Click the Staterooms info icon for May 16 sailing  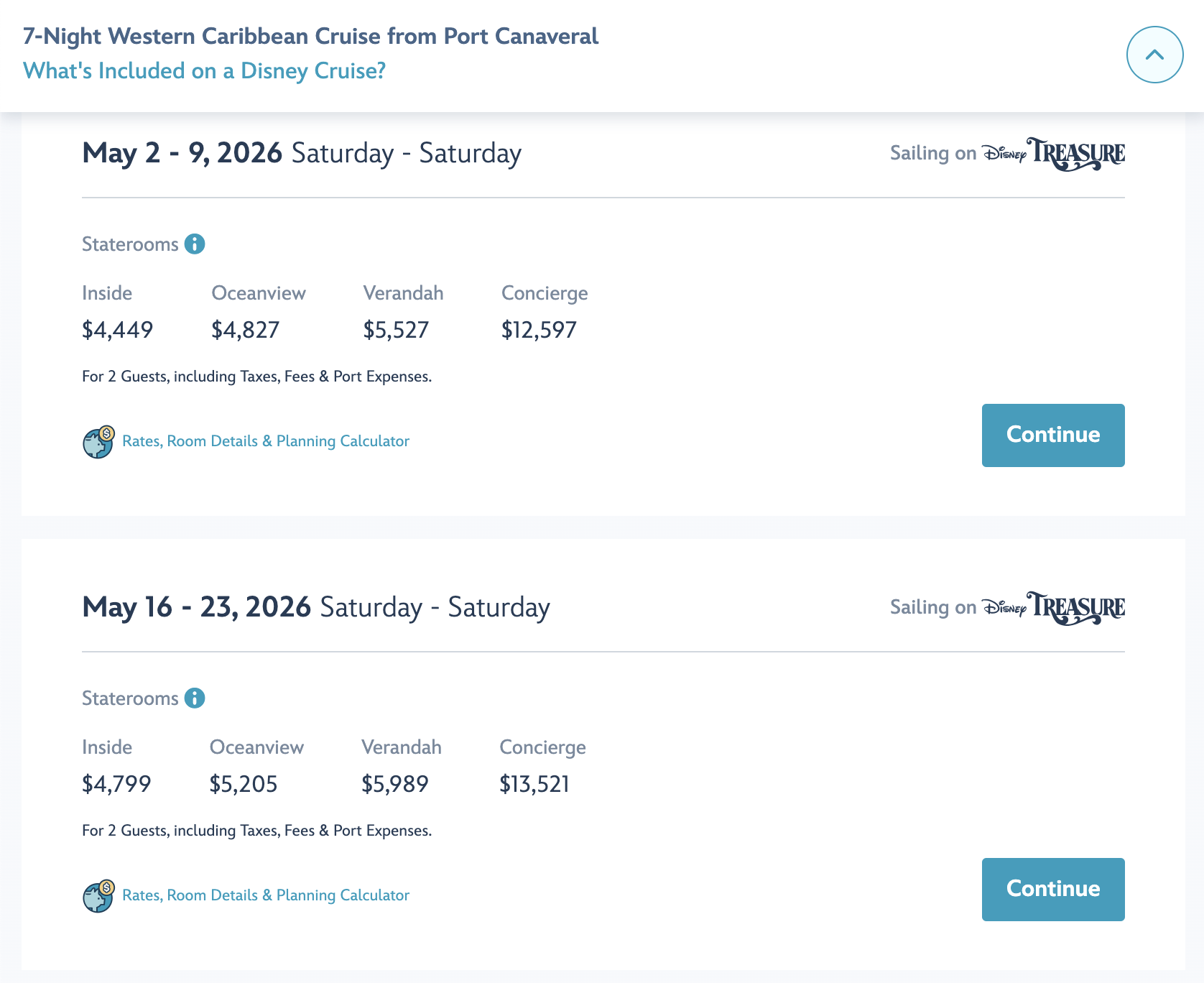[x=195, y=698]
